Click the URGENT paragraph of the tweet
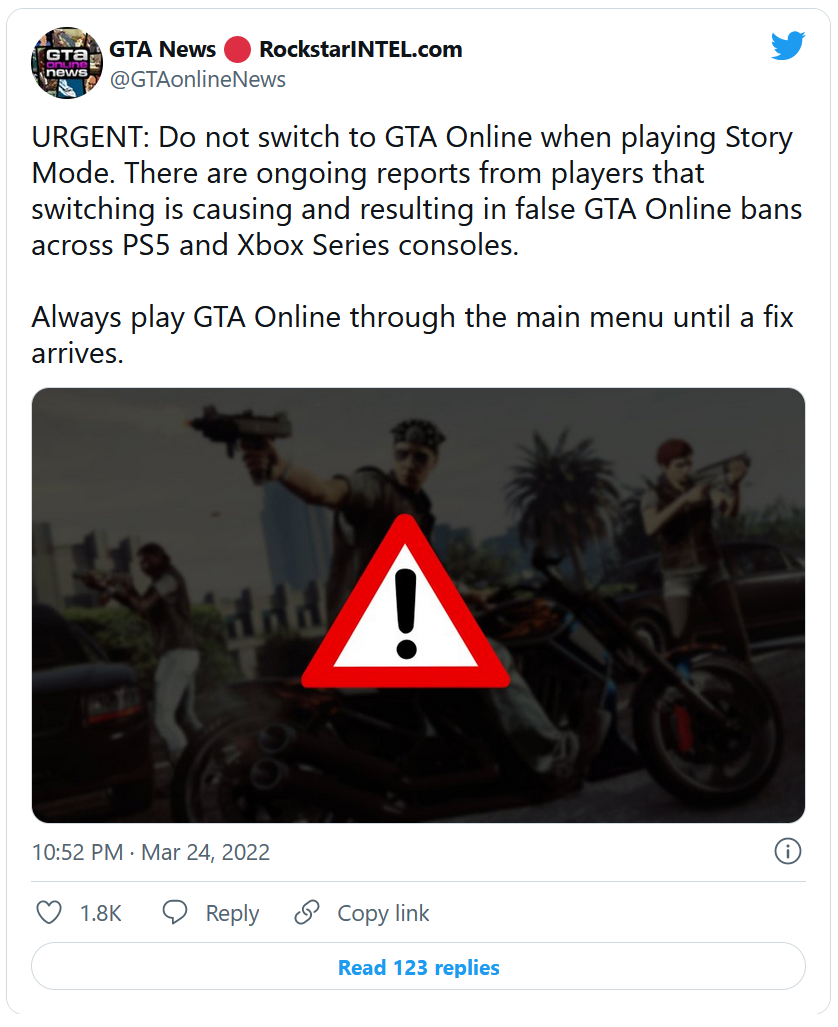Screen dimensions: 838x1027 coord(411,190)
